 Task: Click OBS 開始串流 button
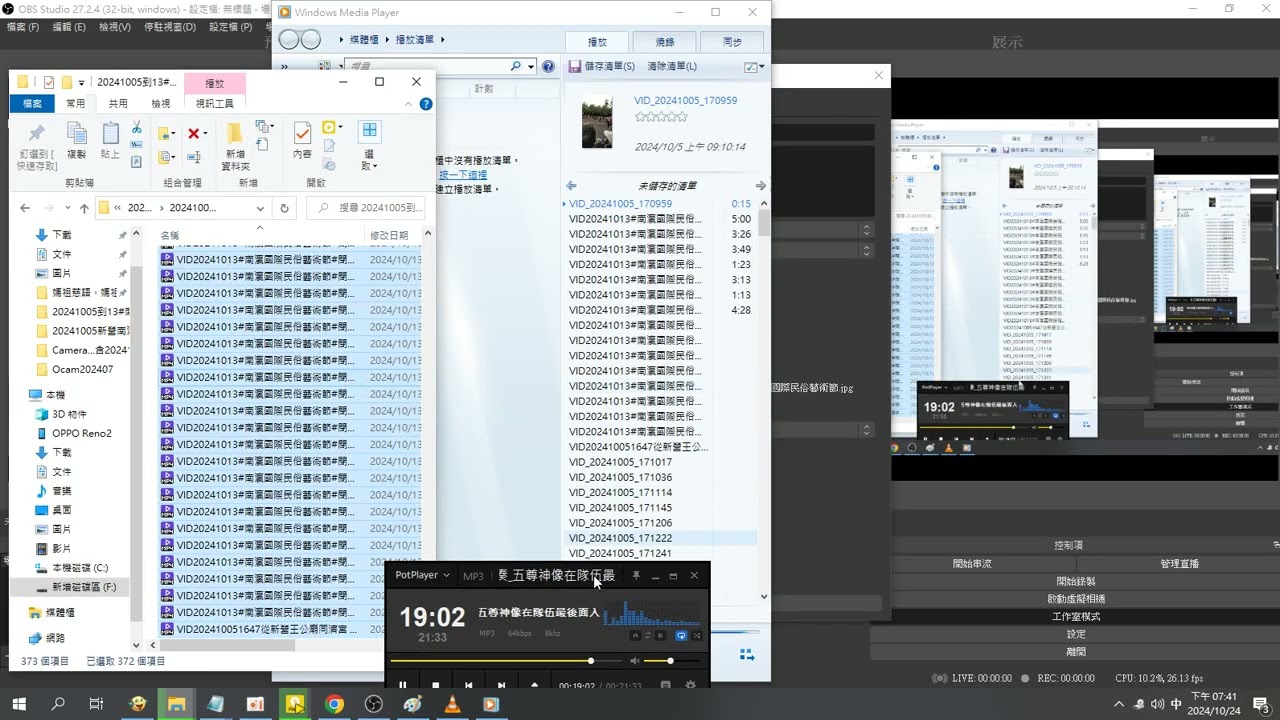tap(972, 563)
